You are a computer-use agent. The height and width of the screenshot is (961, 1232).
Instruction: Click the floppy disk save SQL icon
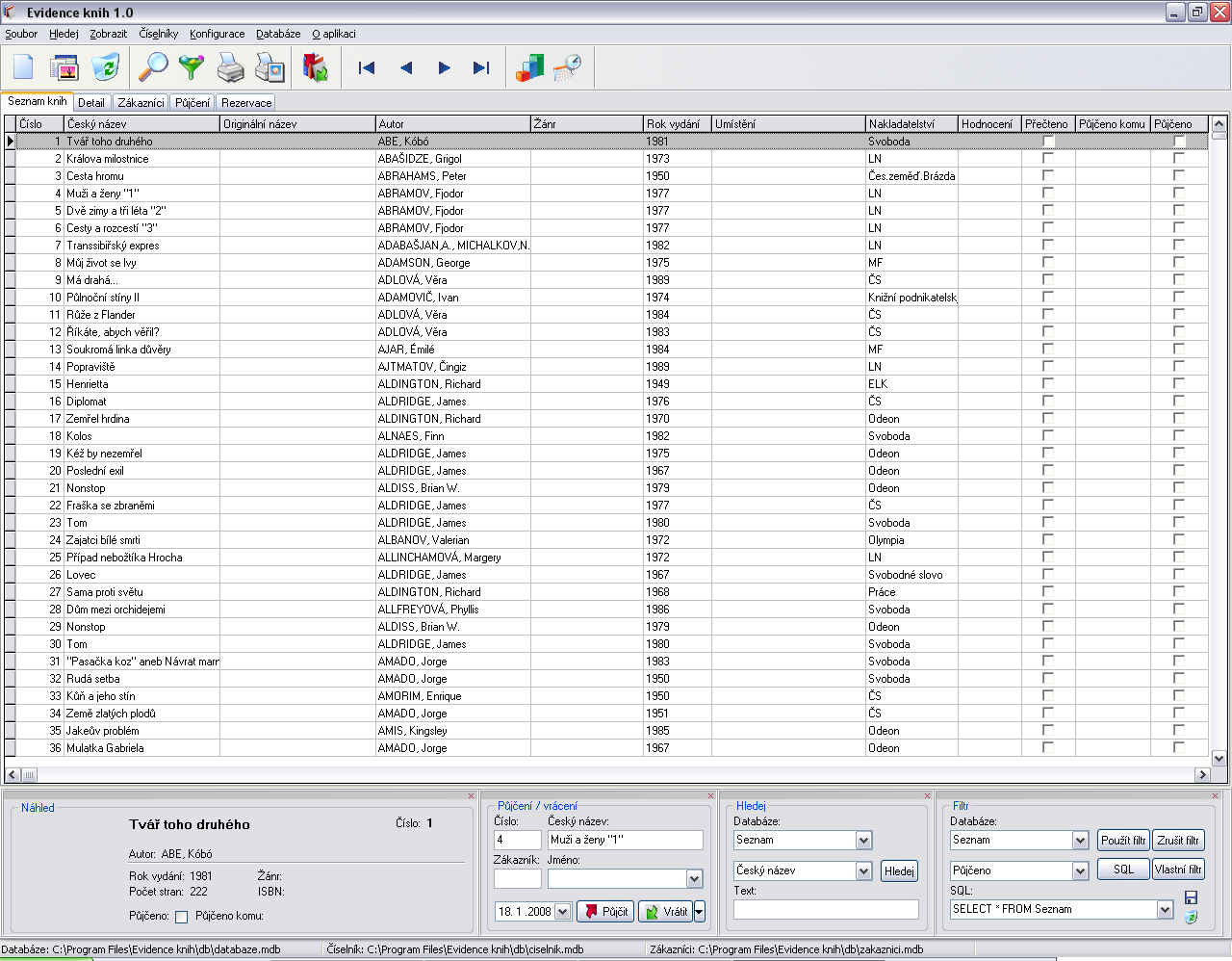[x=1192, y=897]
